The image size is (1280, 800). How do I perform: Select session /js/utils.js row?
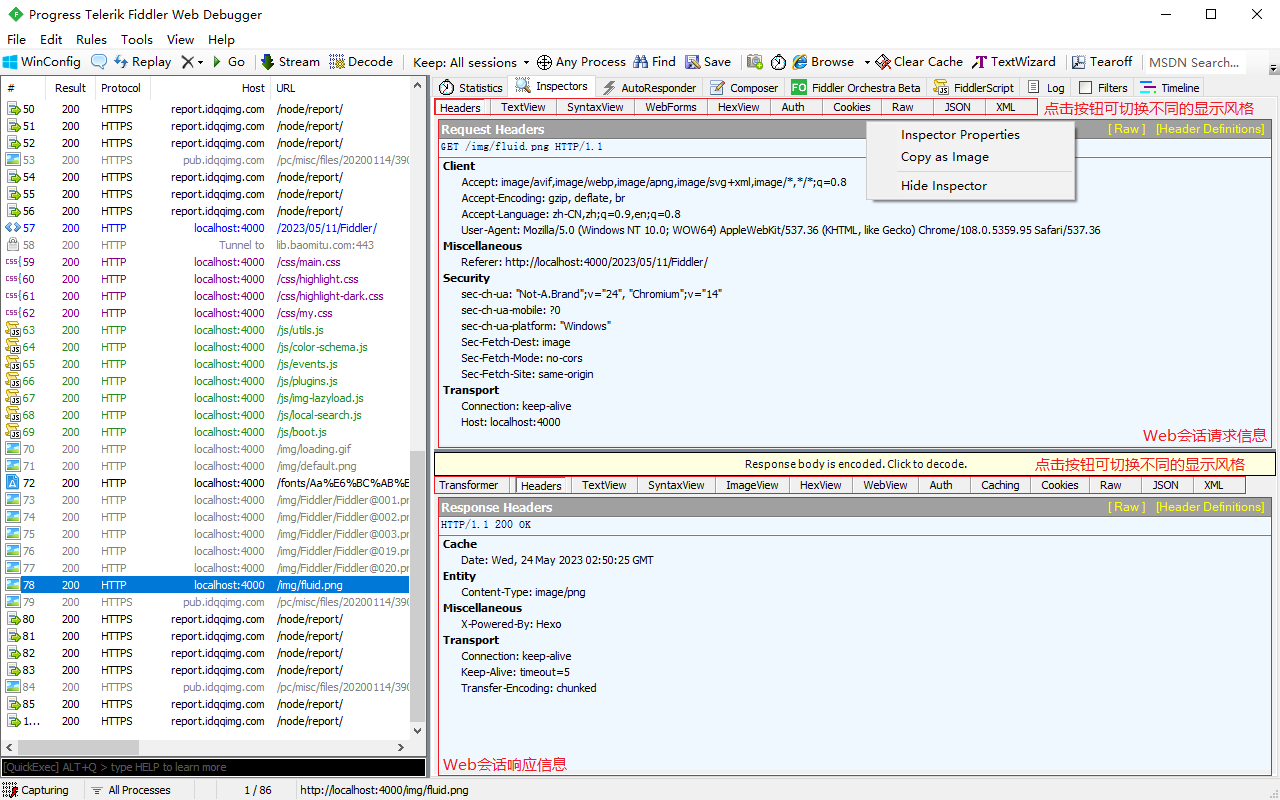205,330
